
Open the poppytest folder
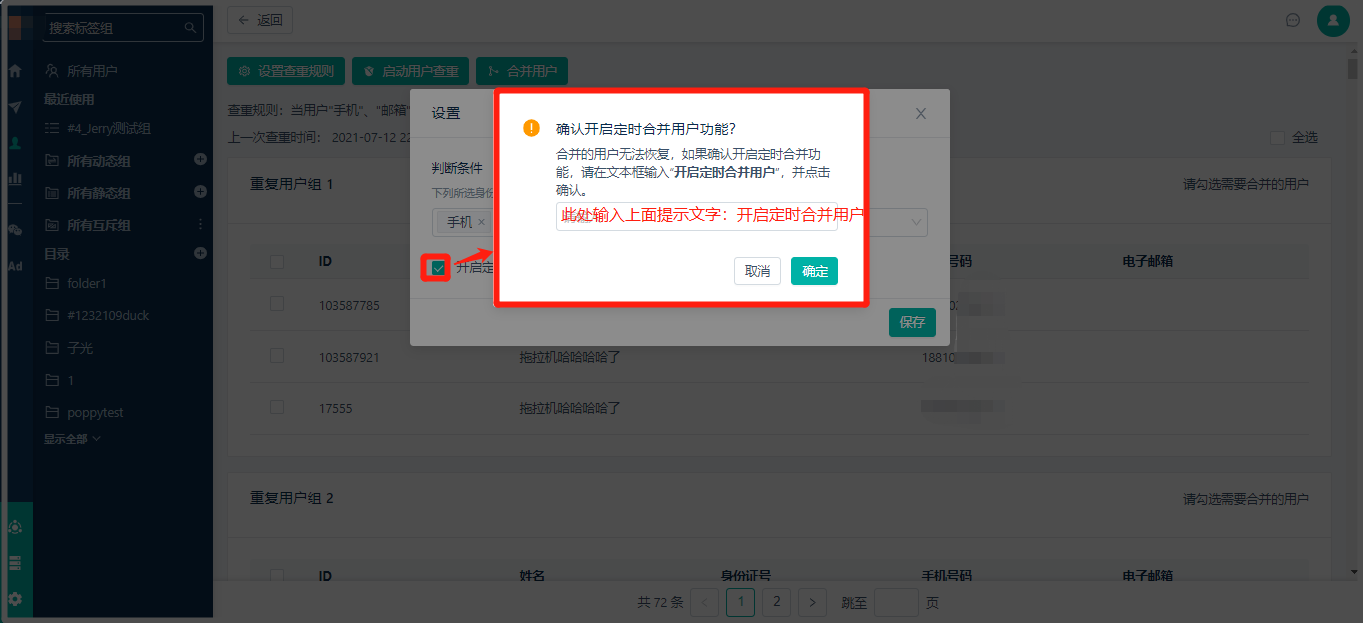pyautogui.click(x=84, y=412)
